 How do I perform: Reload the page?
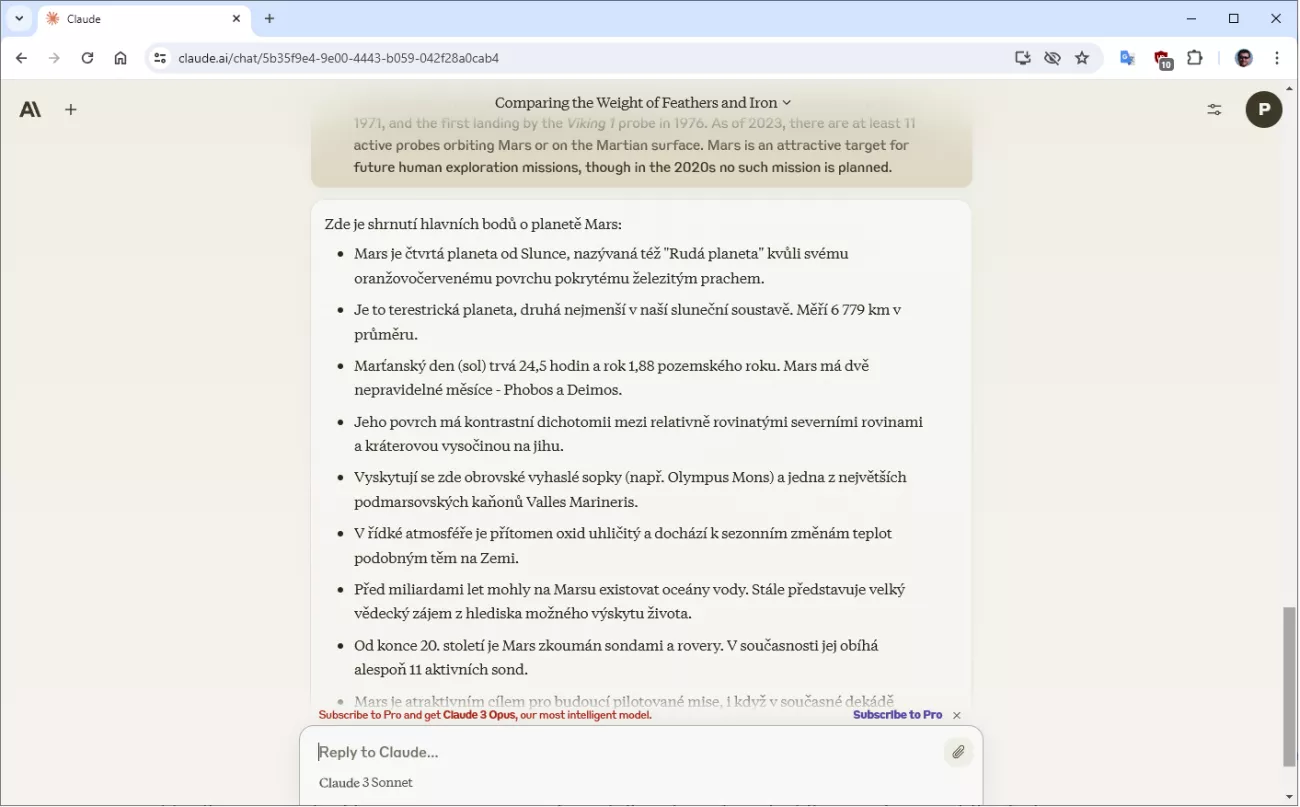click(87, 58)
